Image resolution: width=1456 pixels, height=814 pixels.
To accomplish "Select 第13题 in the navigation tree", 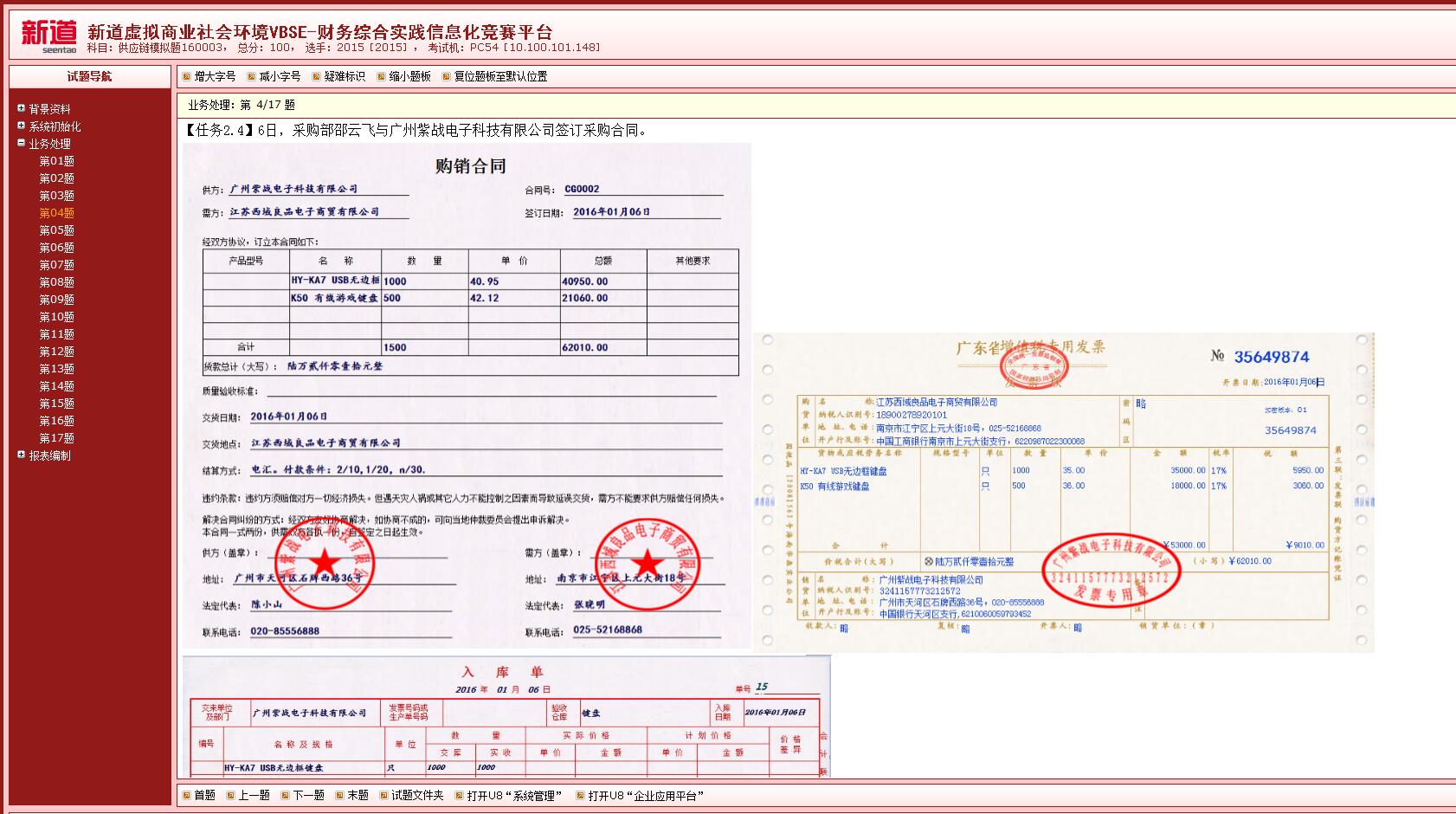I will tap(56, 369).
